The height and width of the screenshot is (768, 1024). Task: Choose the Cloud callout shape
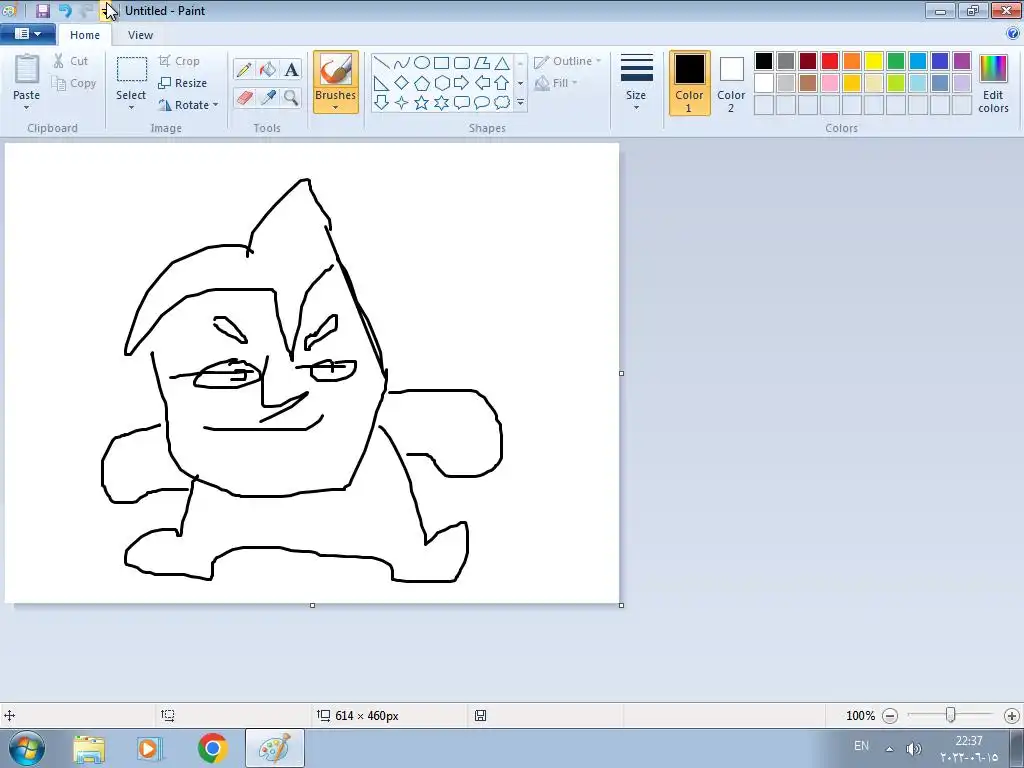[x=502, y=103]
